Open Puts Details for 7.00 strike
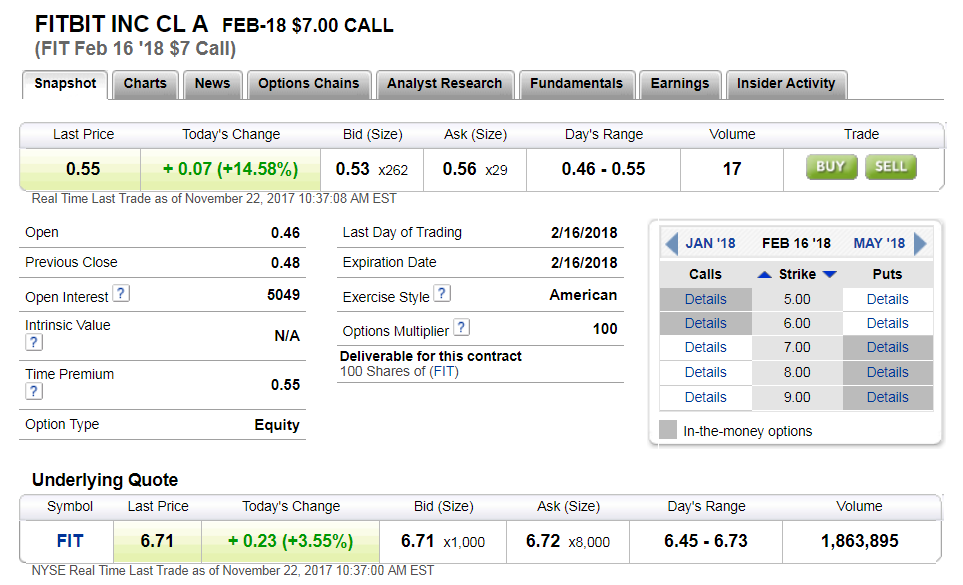The width and height of the screenshot is (963, 585). pyautogui.click(x=887, y=348)
